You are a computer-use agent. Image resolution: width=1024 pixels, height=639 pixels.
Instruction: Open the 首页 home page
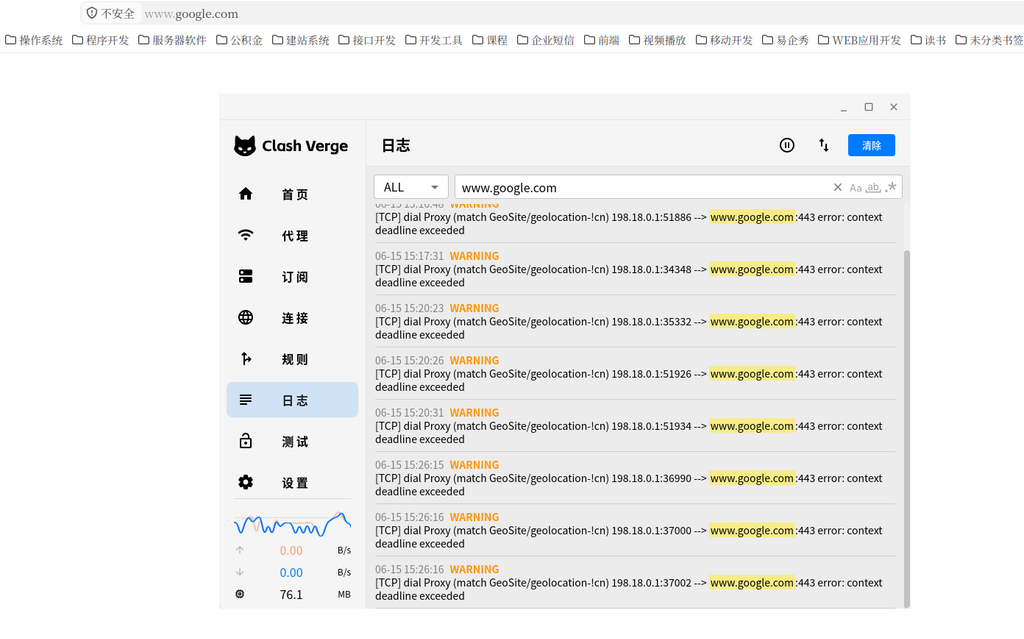[293, 194]
